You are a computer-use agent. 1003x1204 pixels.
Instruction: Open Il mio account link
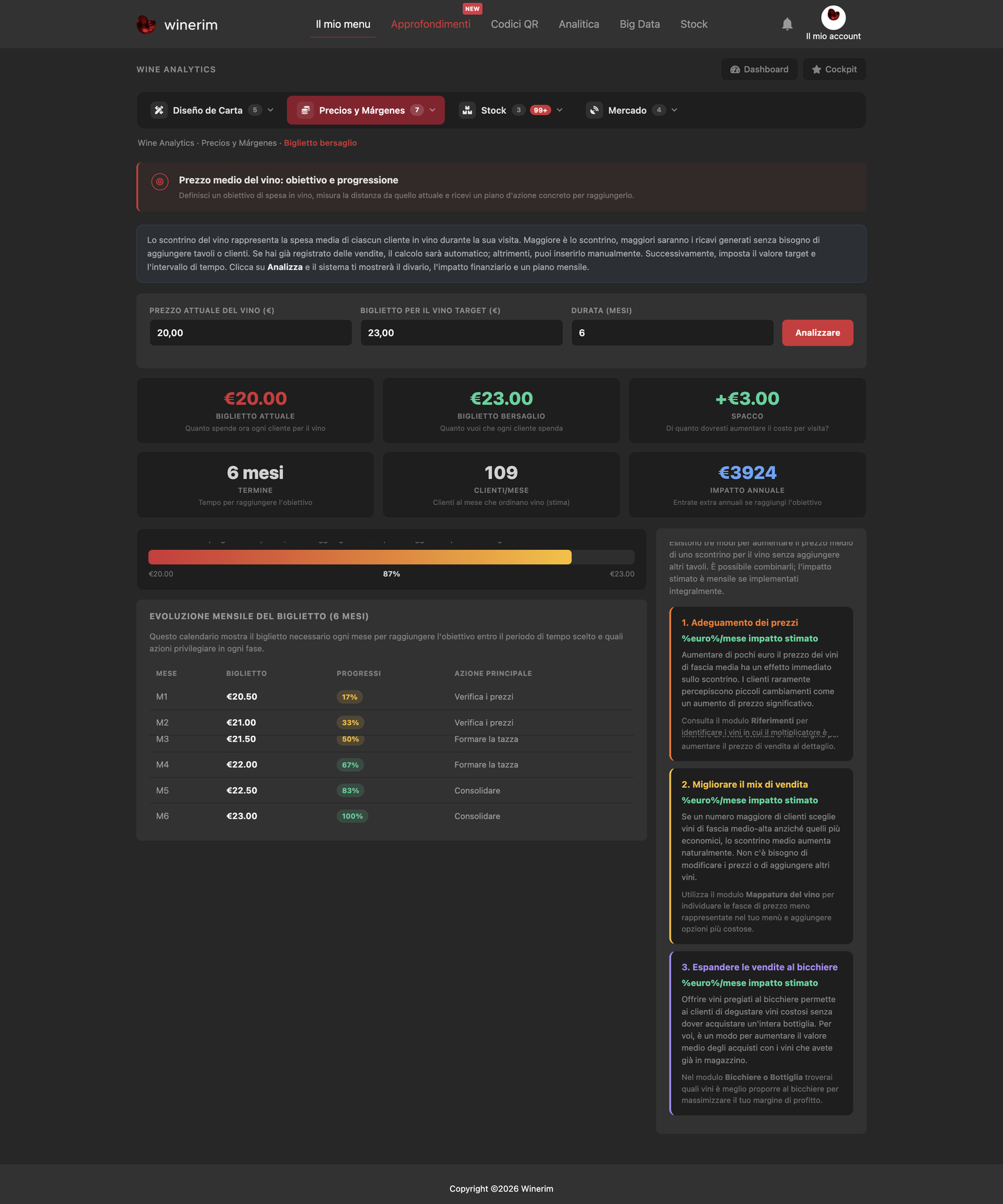833,36
